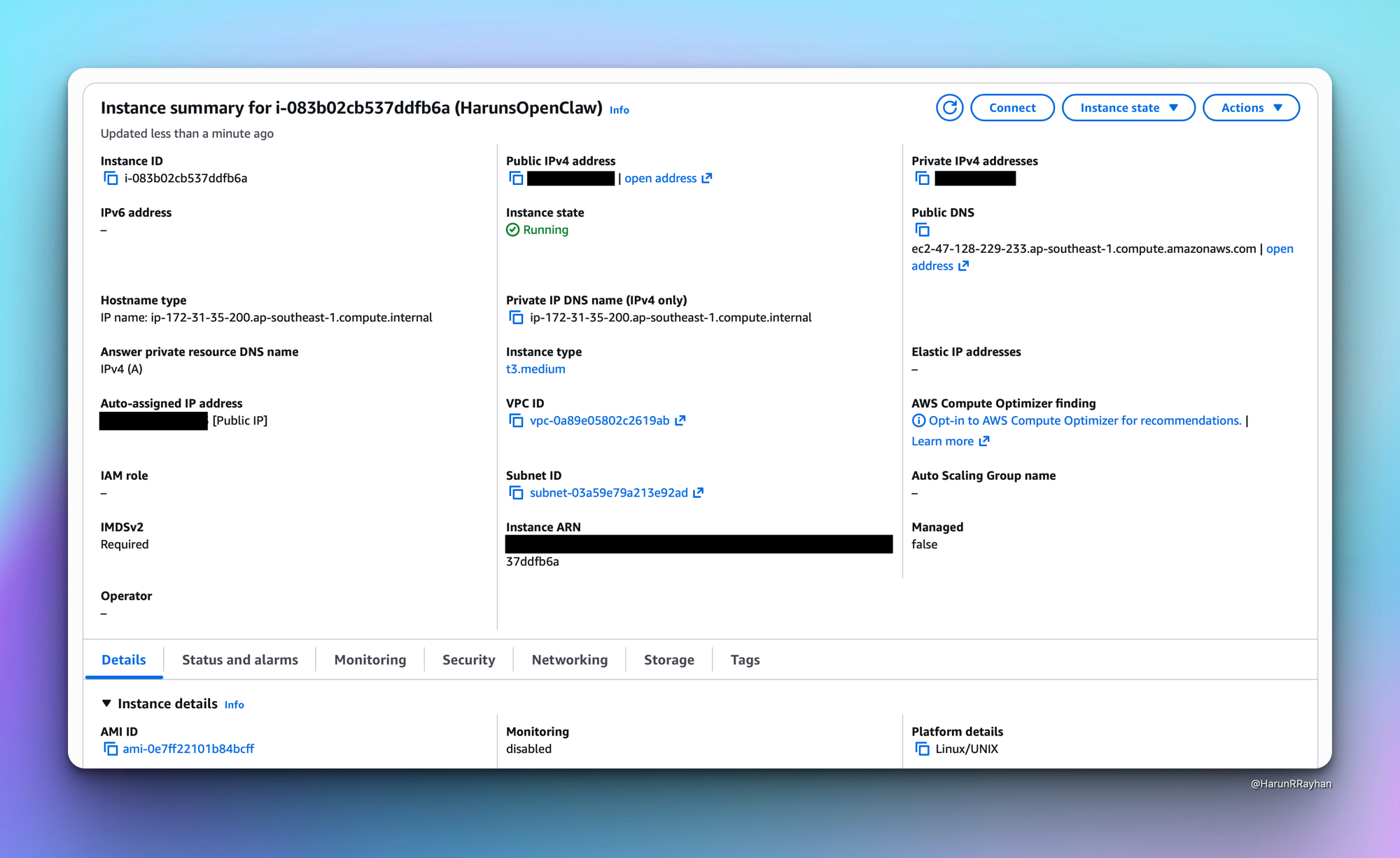Click the Public DNS hostname text
1400x858 pixels.
point(1084,249)
